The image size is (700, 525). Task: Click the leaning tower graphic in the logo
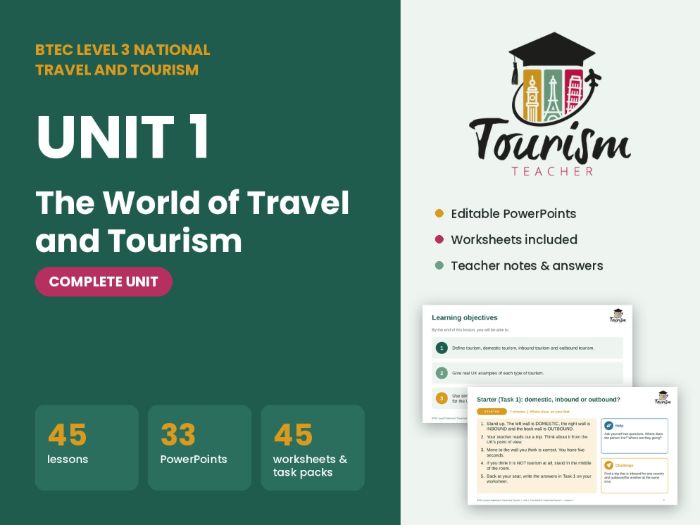[574, 95]
